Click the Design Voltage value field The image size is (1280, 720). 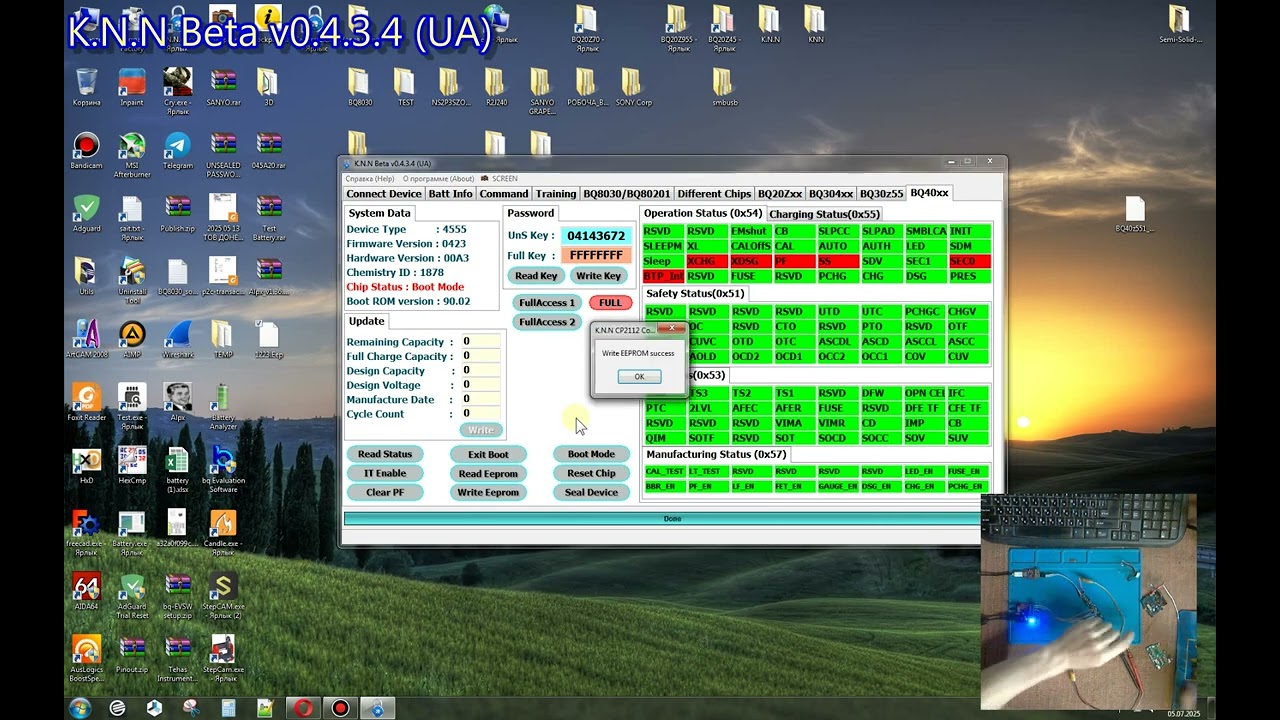pyautogui.click(x=480, y=385)
